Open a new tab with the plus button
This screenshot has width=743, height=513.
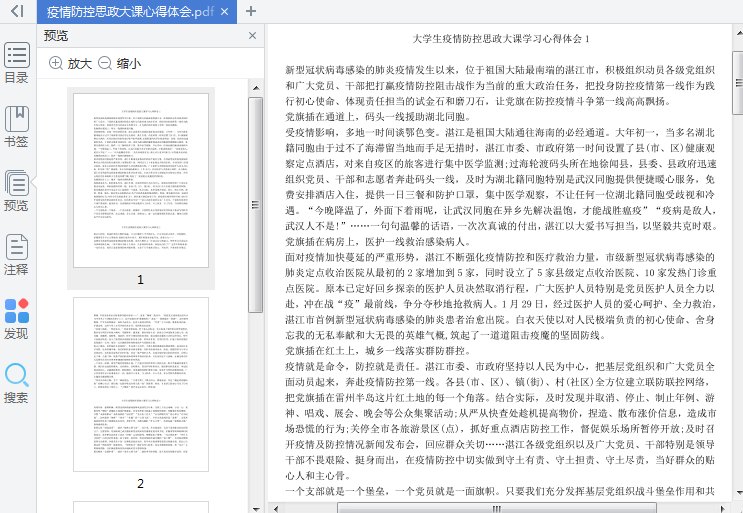pos(251,11)
